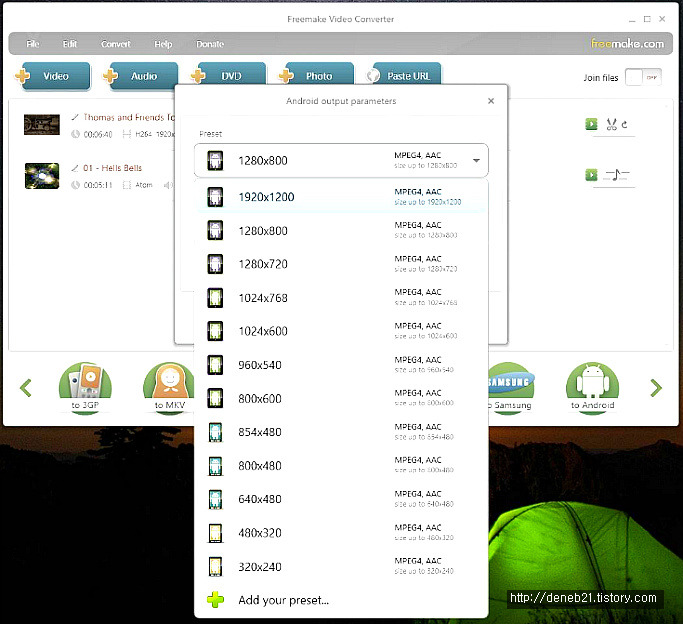Image resolution: width=683 pixels, height=624 pixels.
Task: Select the 640x480 preset
Action: point(341,499)
